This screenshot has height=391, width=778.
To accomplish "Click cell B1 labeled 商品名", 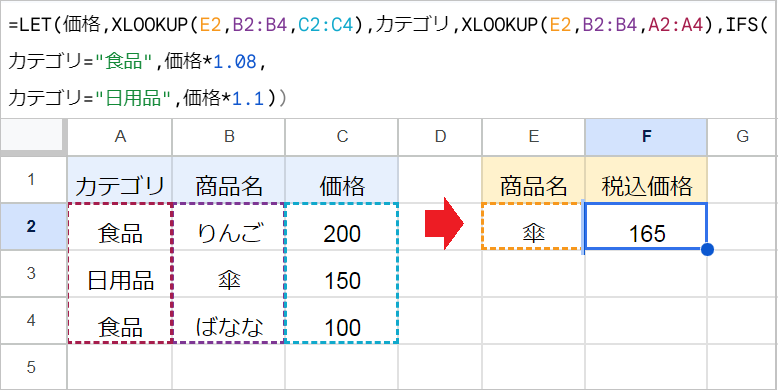I will (229, 180).
